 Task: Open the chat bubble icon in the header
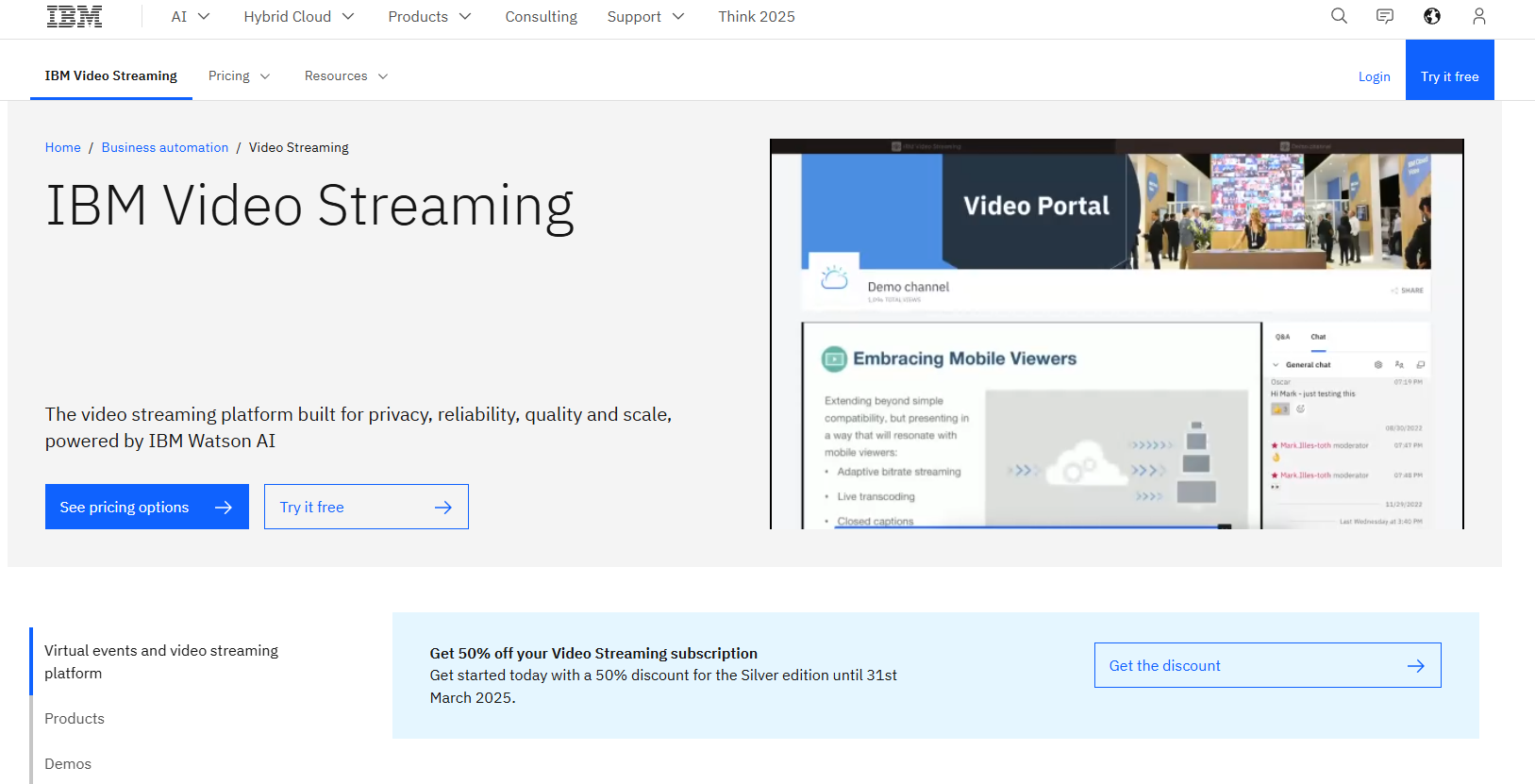(1385, 16)
